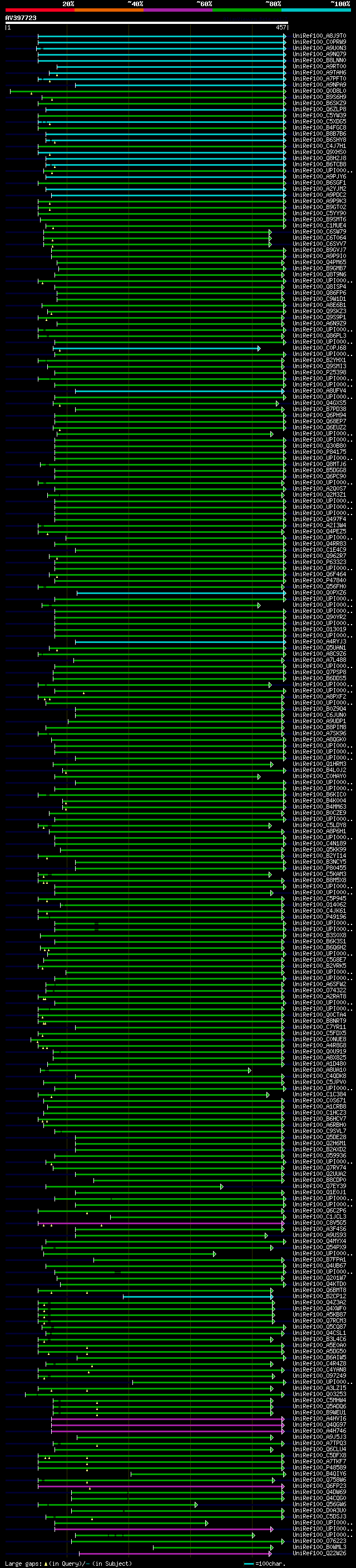Click the red 20% identity legend segment
The width and height of the screenshot is (356, 1568).
pos(39,10)
